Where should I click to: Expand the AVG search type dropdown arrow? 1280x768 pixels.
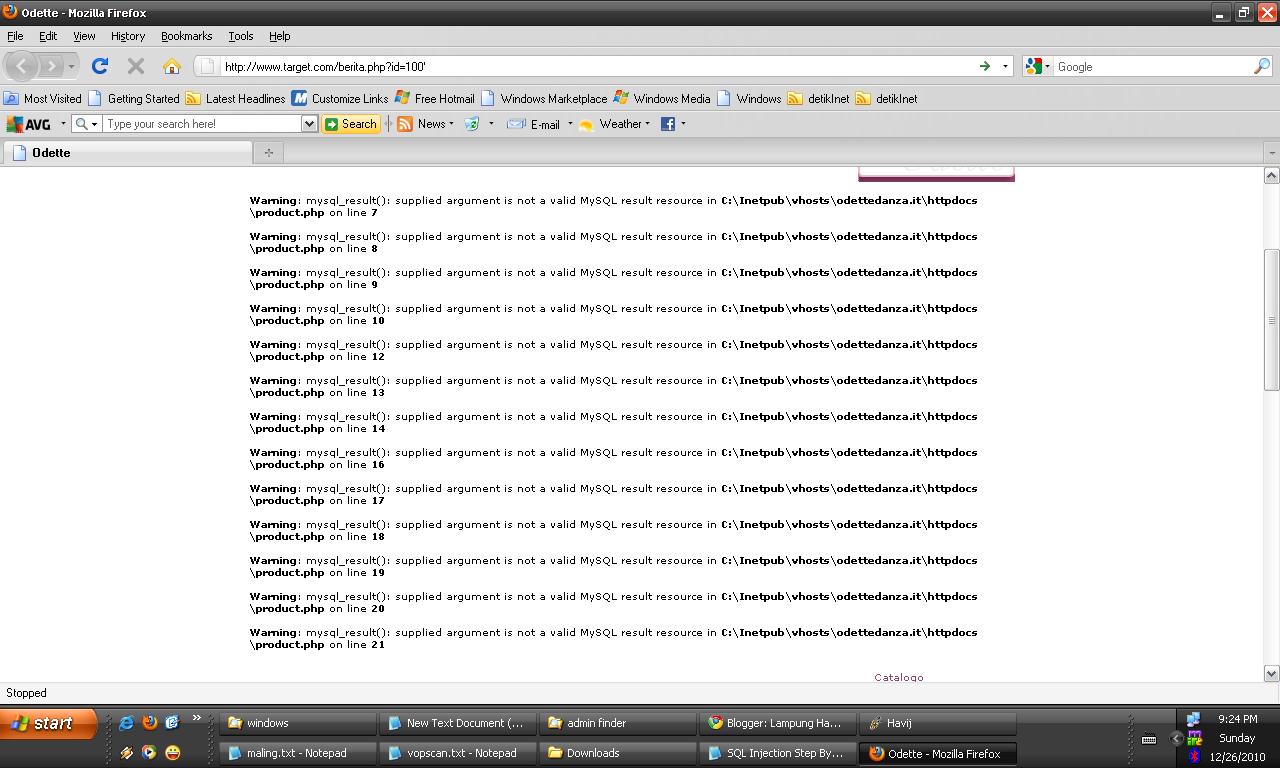(x=95, y=124)
